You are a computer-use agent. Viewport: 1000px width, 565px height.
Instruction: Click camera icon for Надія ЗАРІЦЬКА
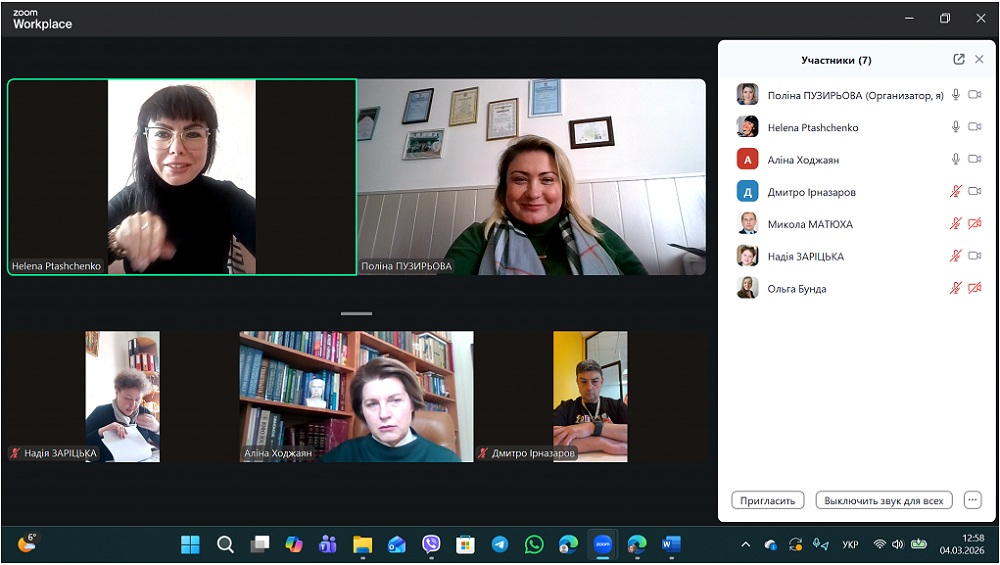pyautogui.click(x=975, y=256)
